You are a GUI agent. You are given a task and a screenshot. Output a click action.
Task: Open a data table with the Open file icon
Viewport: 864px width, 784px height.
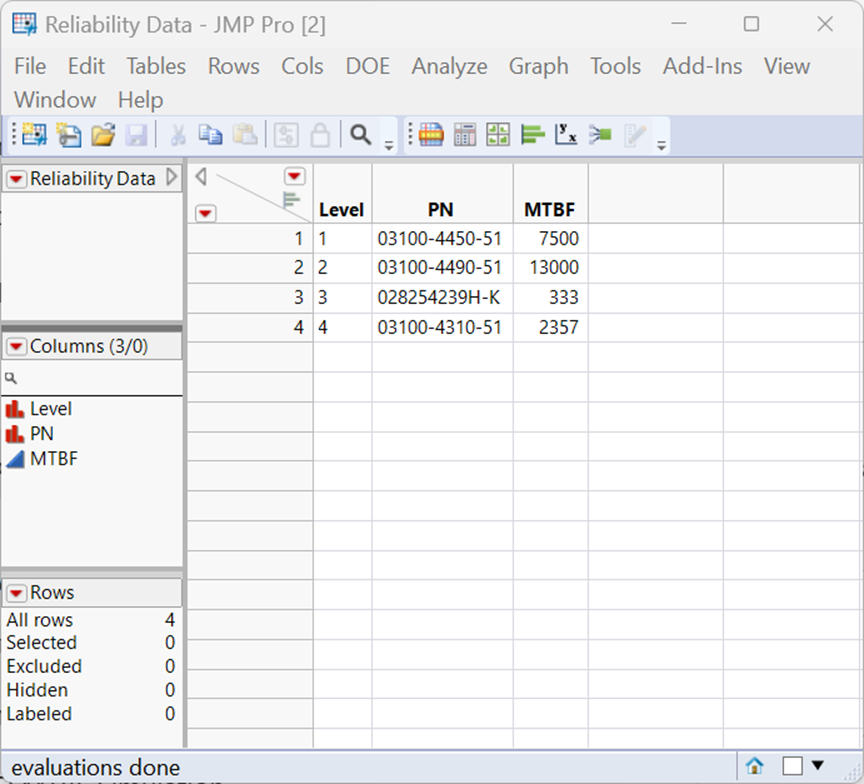[103, 134]
